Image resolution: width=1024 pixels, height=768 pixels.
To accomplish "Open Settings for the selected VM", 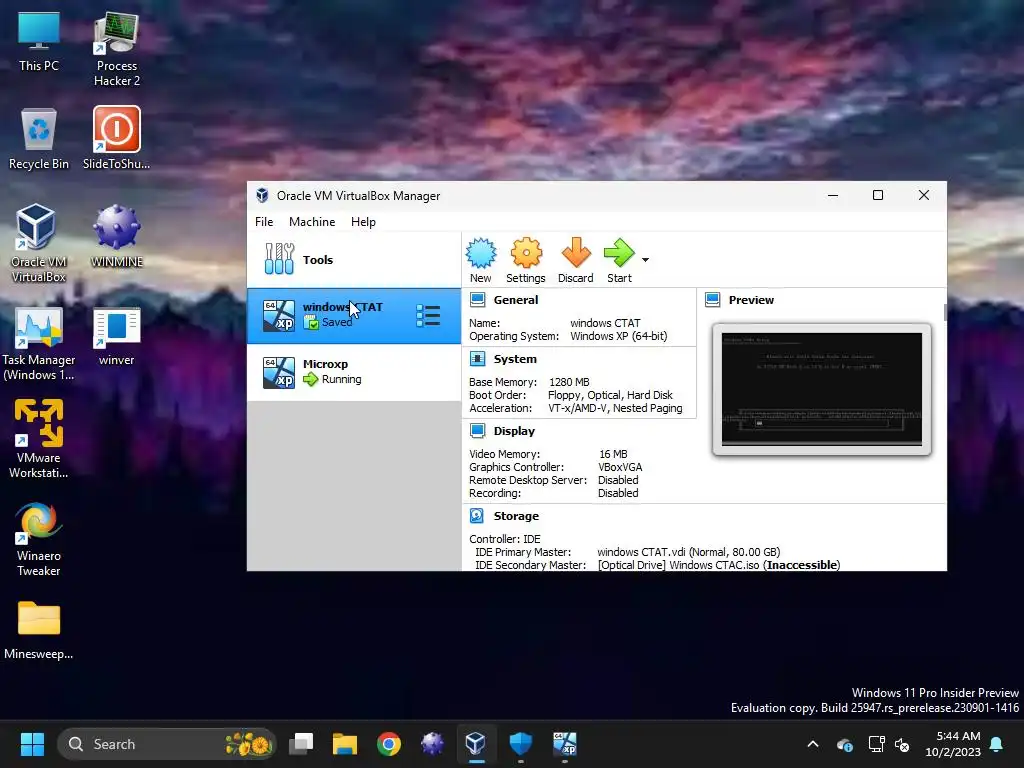I will coord(526,261).
